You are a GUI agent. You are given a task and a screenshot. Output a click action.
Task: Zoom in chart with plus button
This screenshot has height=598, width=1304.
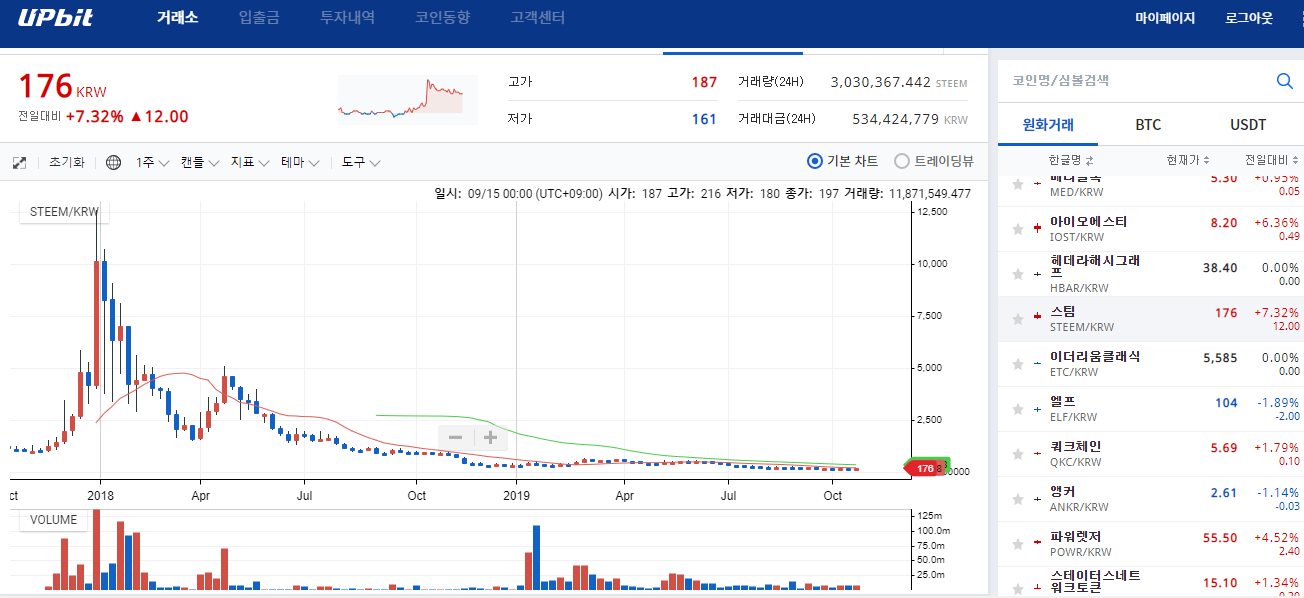point(490,437)
